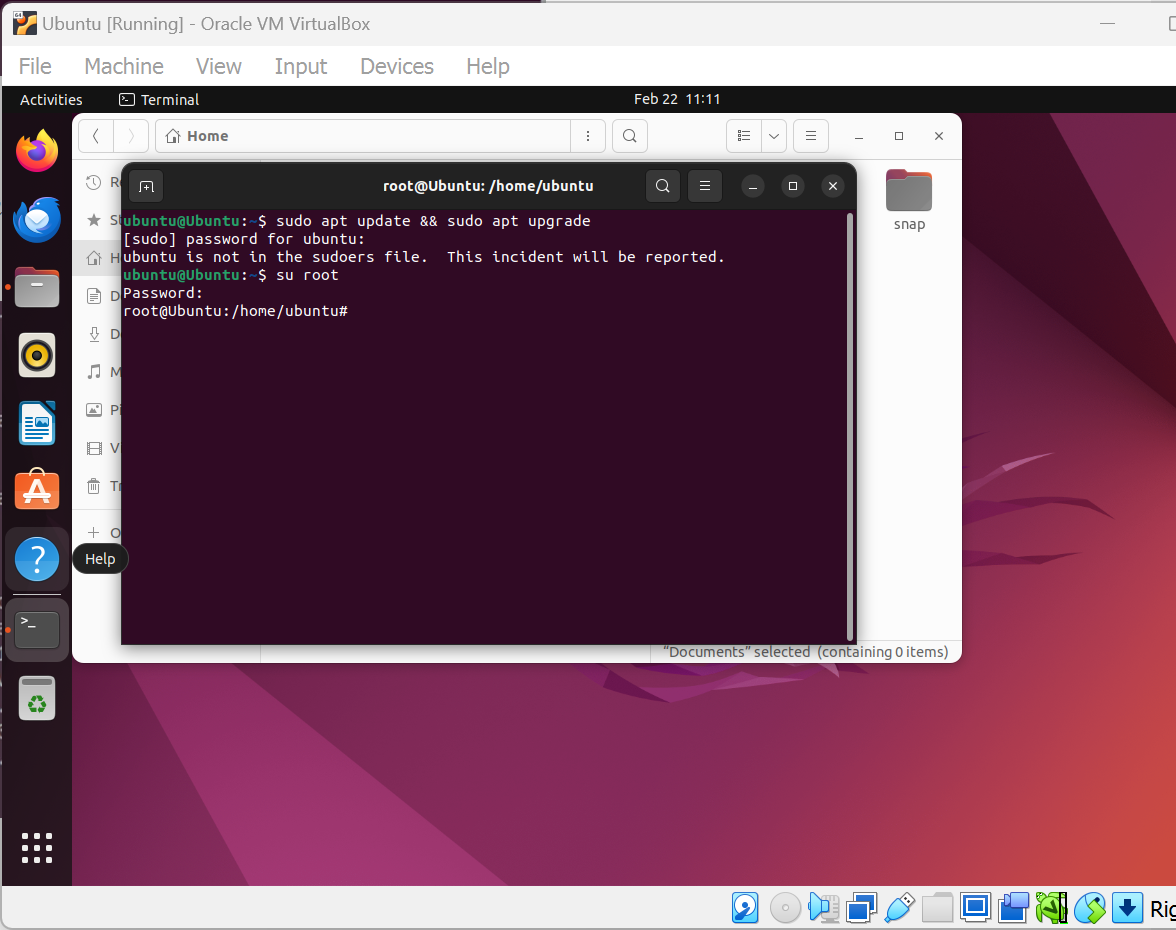Open the VirtualBox File menu
This screenshot has width=1176, height=930.
coord(35,66)
